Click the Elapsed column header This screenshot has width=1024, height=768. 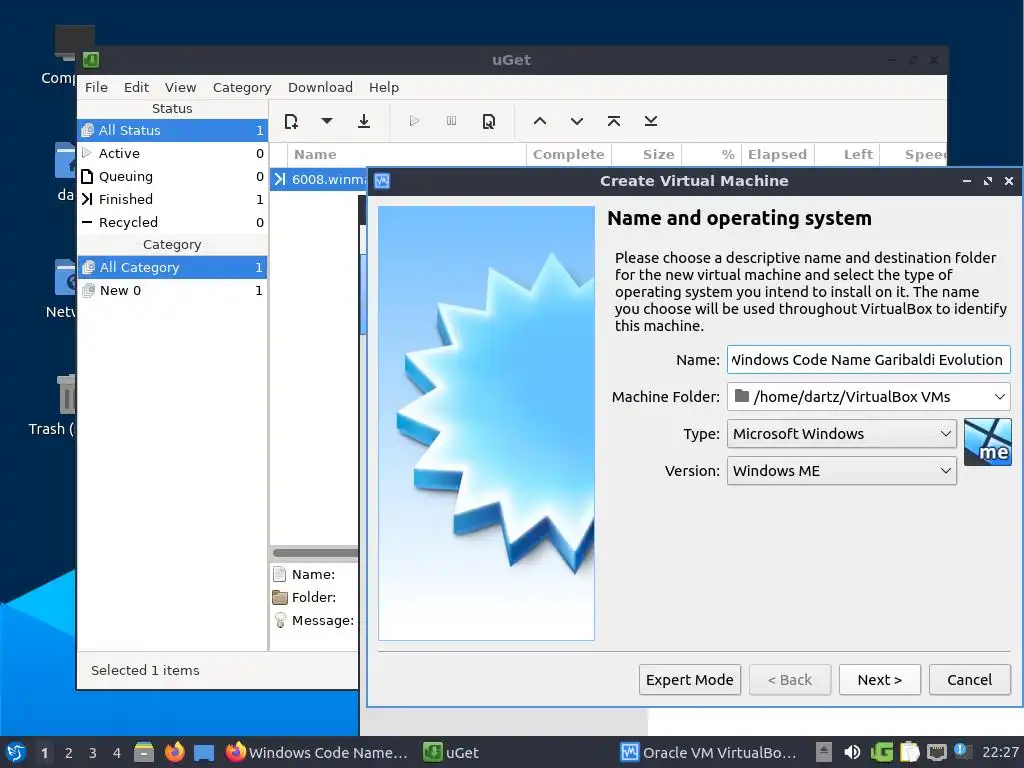click(x=777, y=154)
